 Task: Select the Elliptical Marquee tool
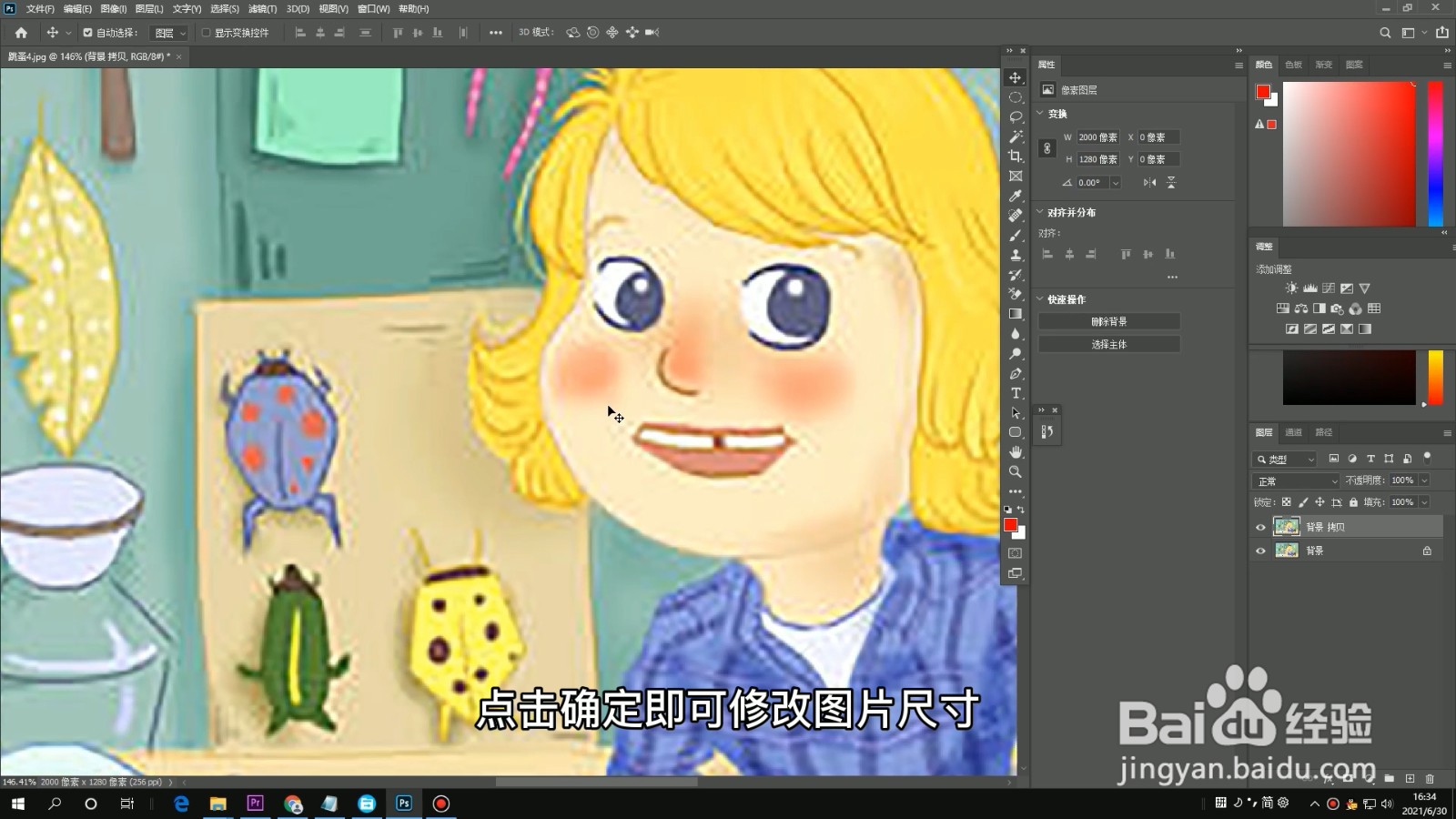click(1016, 97)
